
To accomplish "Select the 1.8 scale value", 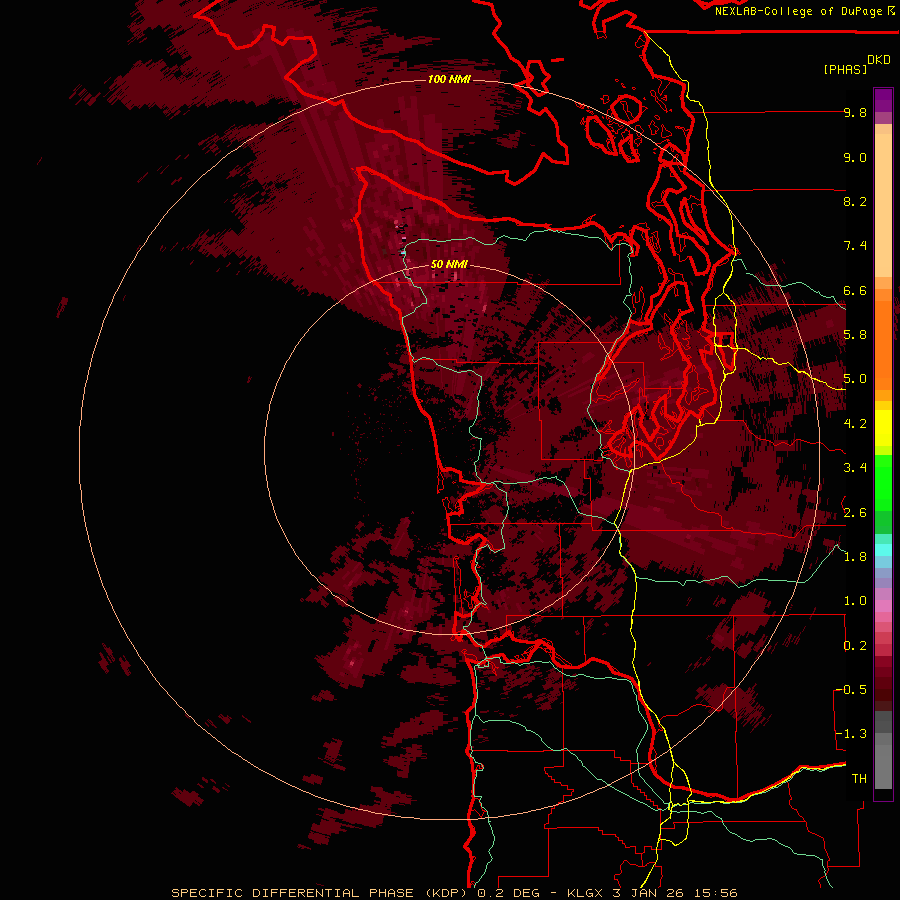I will 855,557.
